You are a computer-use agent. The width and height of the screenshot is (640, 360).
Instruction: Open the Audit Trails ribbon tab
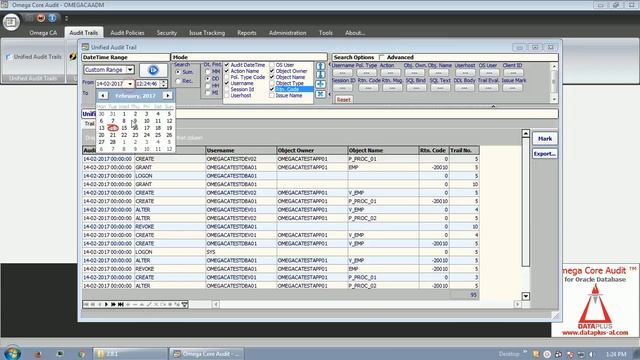(x=84, y=33)
